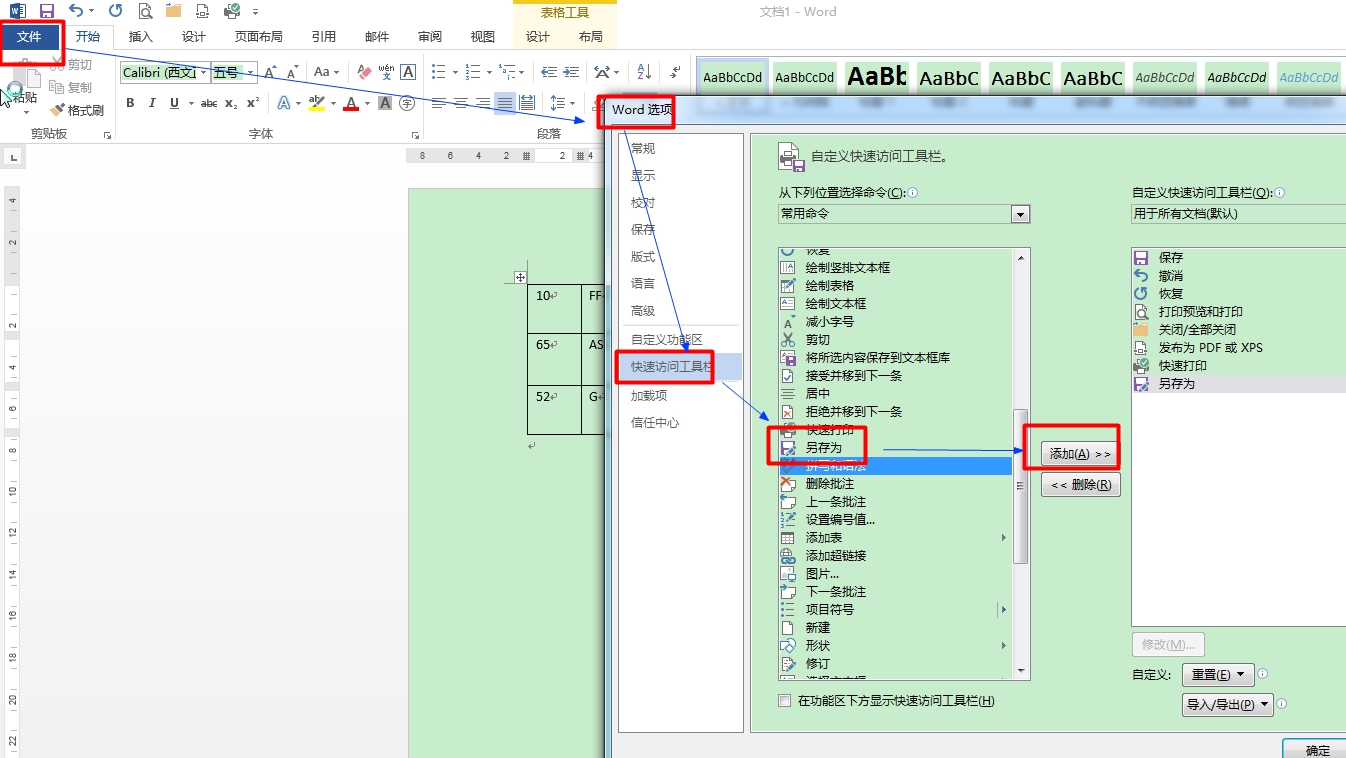Select 高级 in the Word 选项 sidebar
1346x758 pixels.
click(643, 311)
